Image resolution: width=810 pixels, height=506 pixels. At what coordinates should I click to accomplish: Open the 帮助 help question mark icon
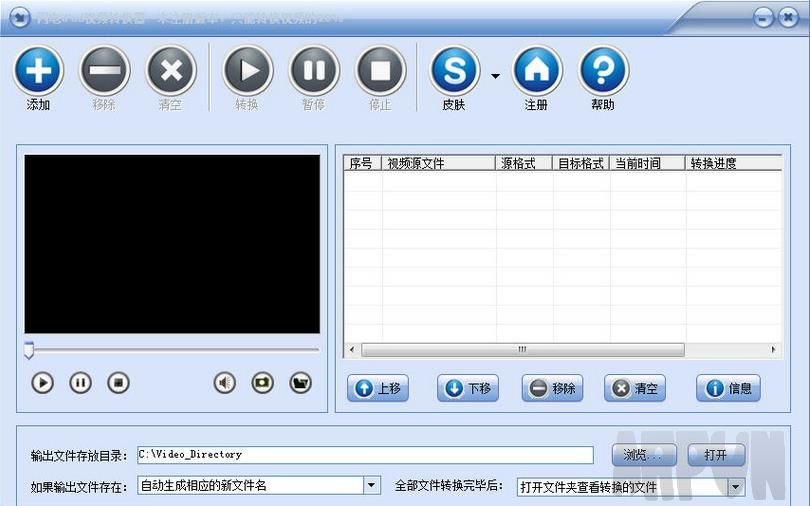pos(603,70)
